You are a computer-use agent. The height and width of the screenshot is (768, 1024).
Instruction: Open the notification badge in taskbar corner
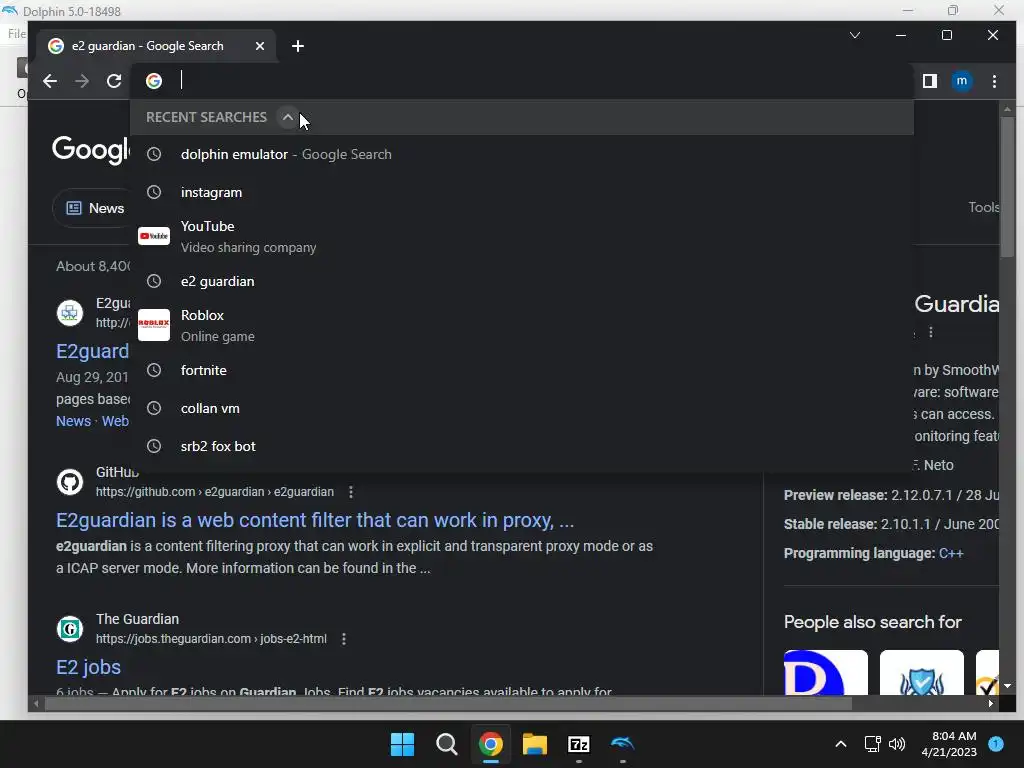[x=996, y=744]
